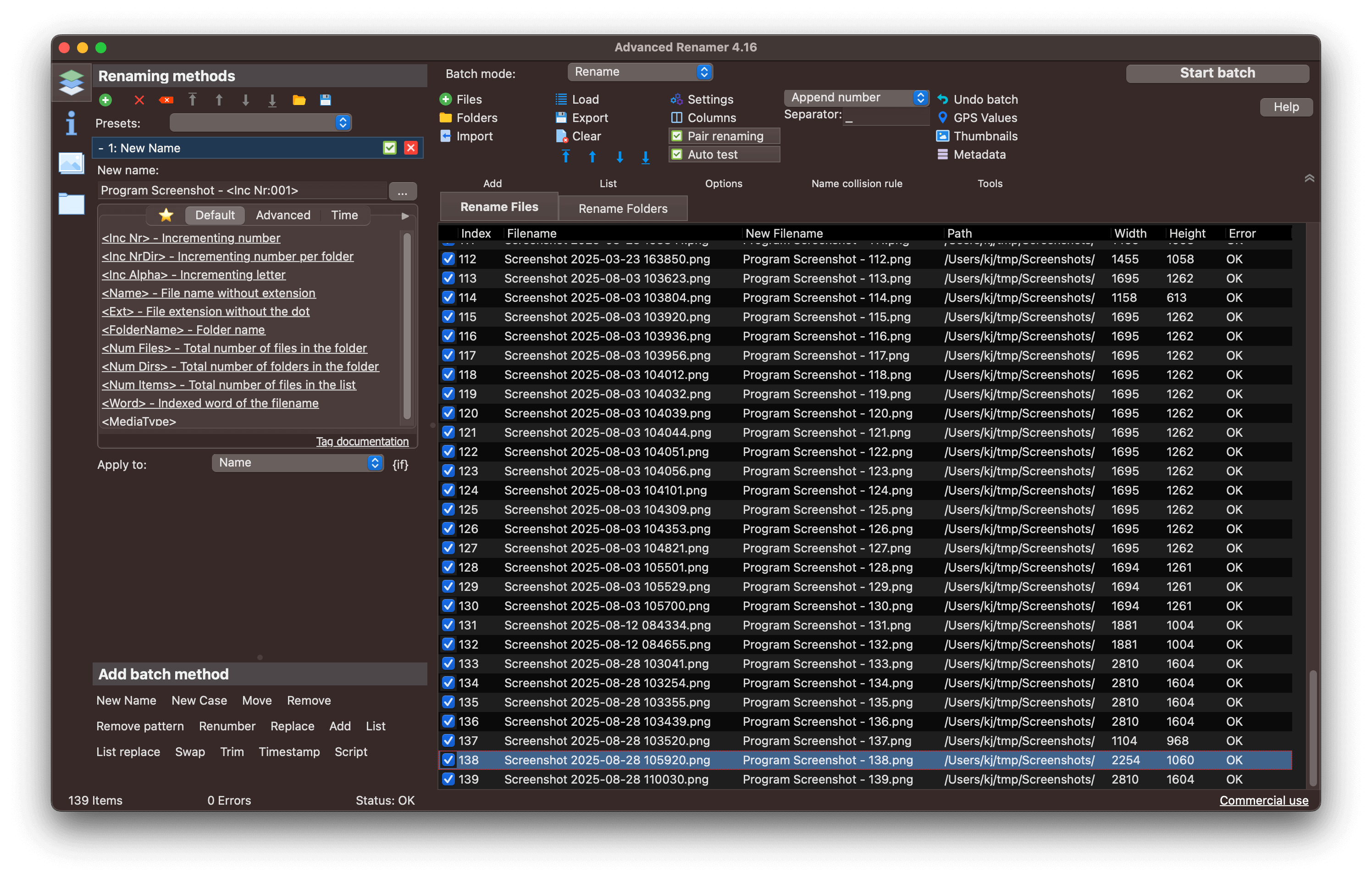Click the open presets folder icon
This screenshot has height=879, width=1372.
[x=299, y=100]
